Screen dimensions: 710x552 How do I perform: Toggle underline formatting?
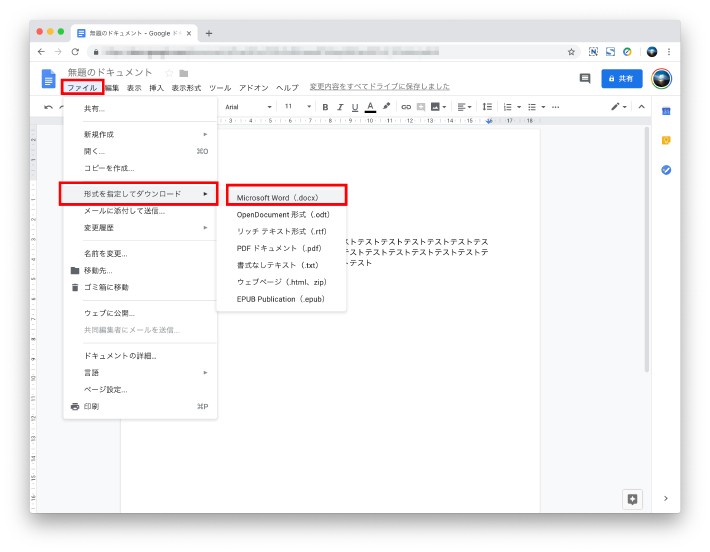tap(355, 107)
